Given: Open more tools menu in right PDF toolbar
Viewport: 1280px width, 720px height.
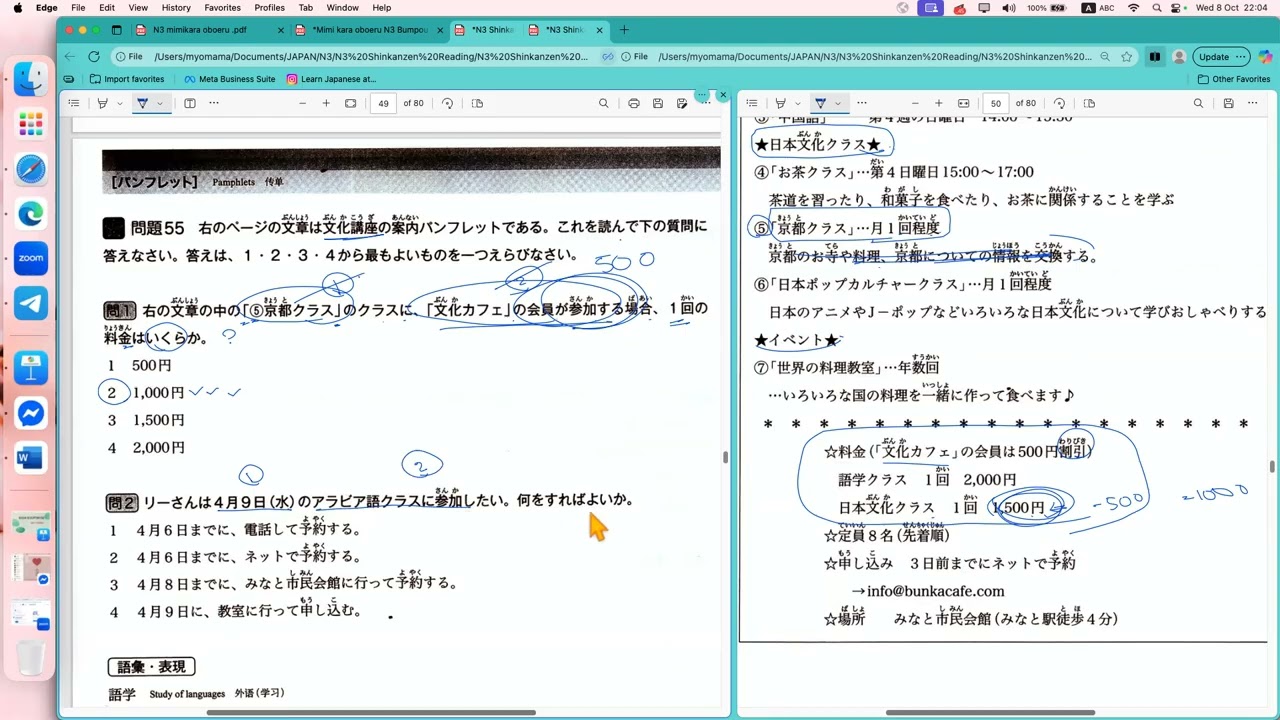Looking at the screenshot, I should pyautogui.click(x=862, y=103).
